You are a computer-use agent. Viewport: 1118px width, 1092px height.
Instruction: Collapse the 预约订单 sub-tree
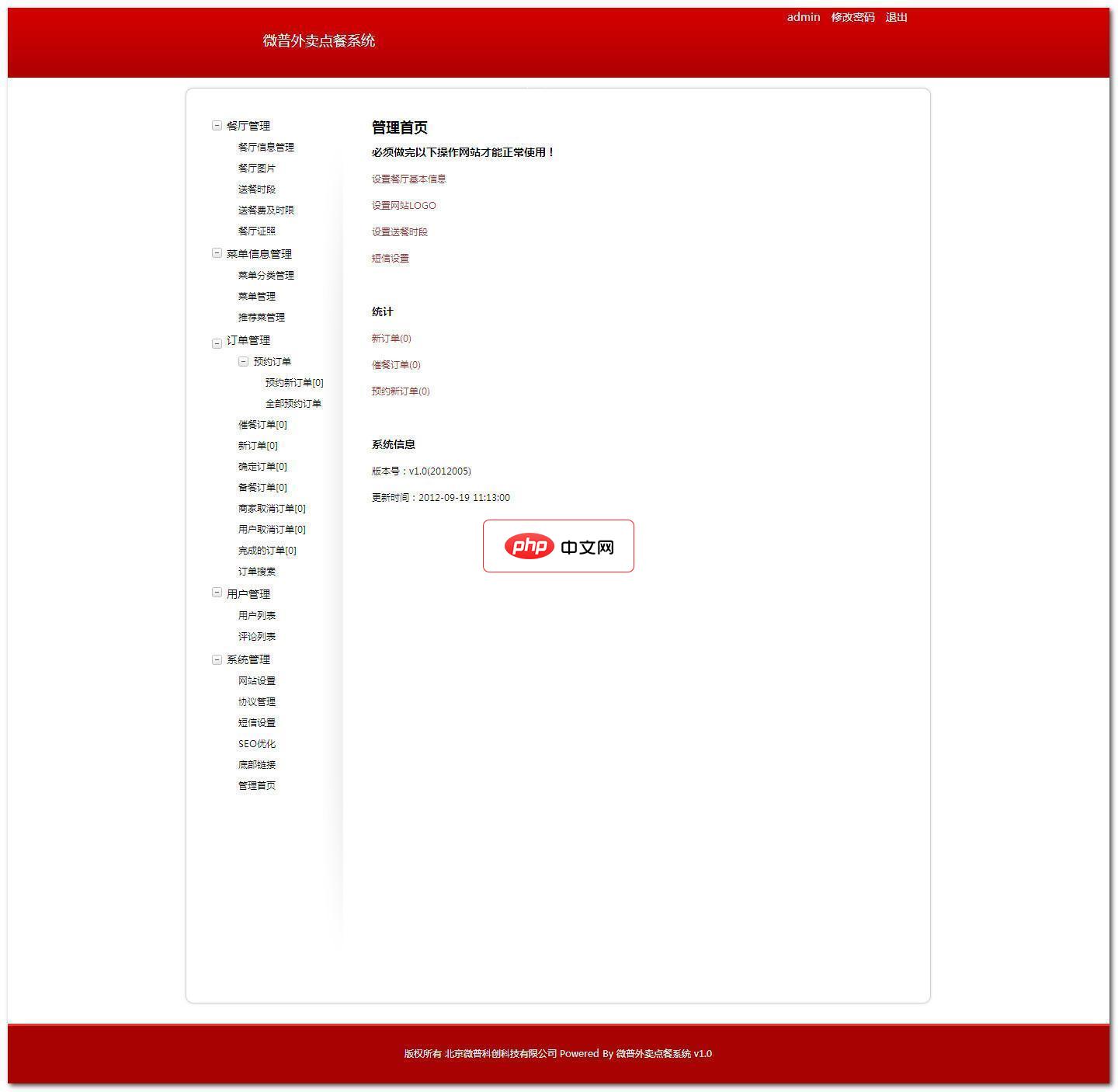(x=244, y=361)
